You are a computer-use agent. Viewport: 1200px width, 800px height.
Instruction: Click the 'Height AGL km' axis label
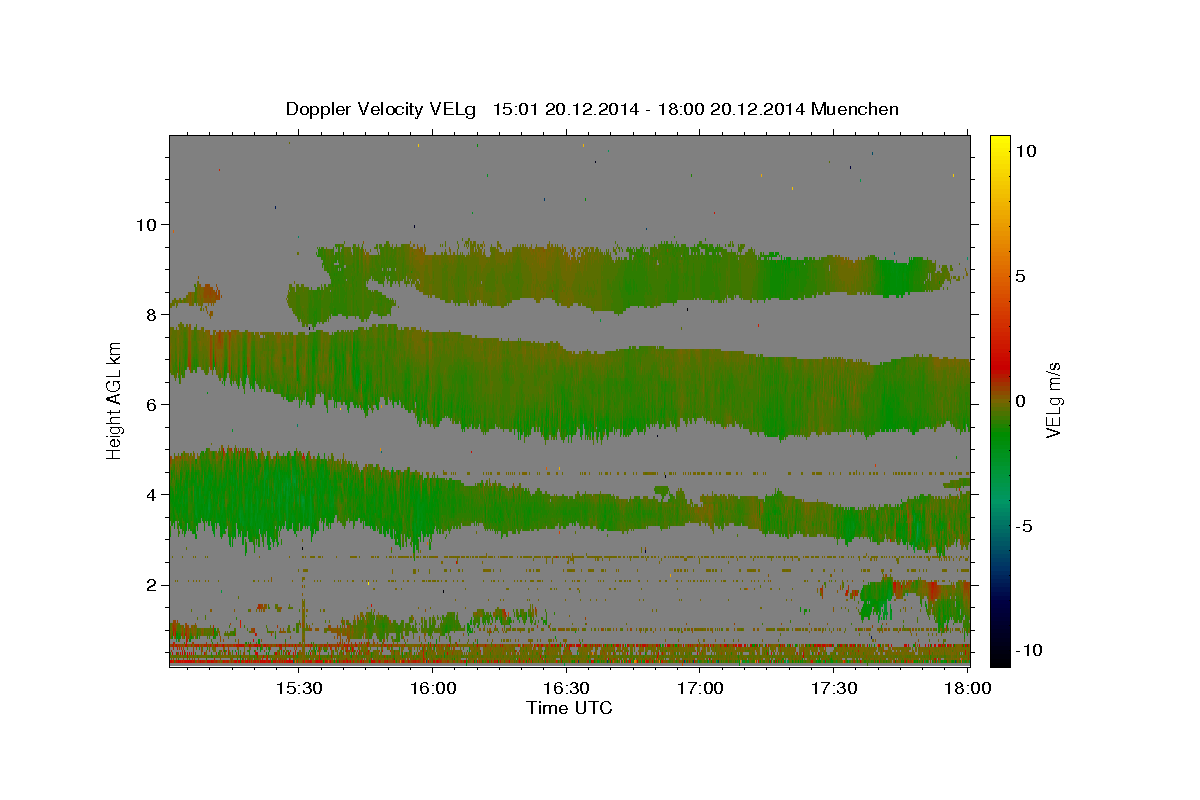(115, 400)
